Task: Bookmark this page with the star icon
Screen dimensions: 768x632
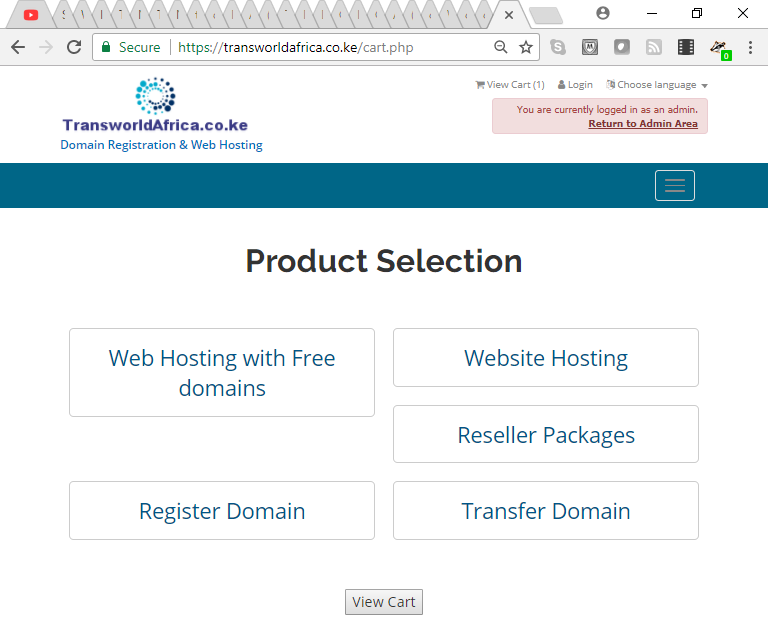Action: coord(526,47)
